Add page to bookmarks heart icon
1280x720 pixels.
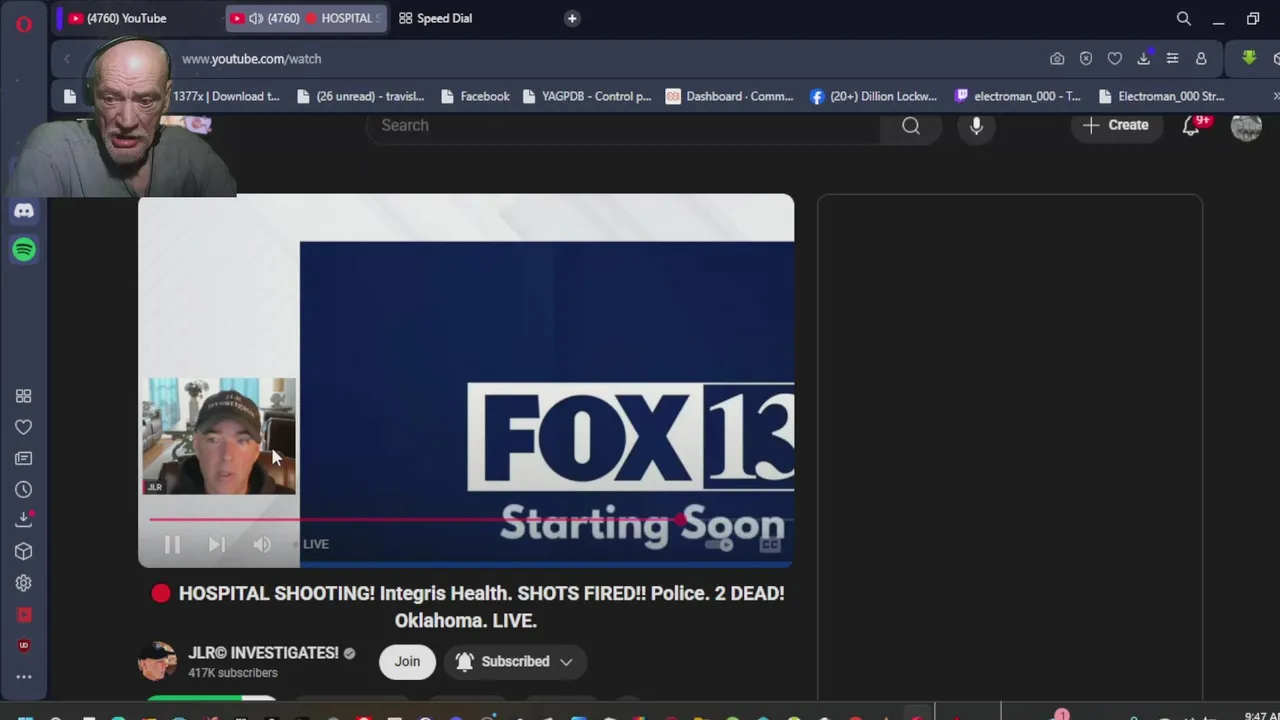pos(1115,59)
